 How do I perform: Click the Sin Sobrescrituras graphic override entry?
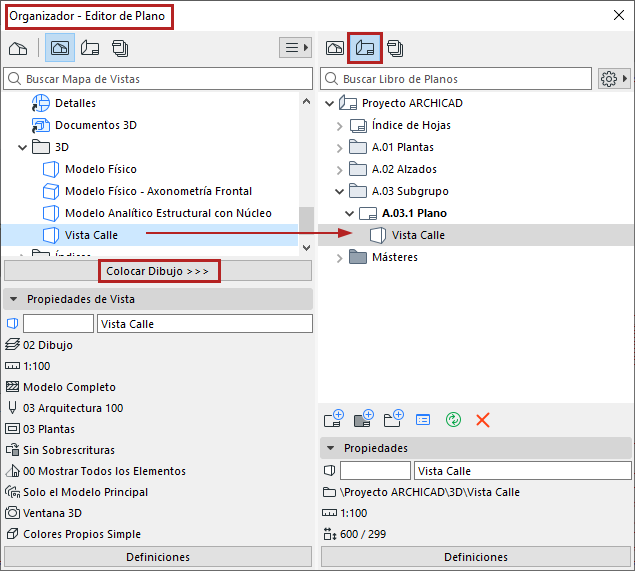coord(69,450)
